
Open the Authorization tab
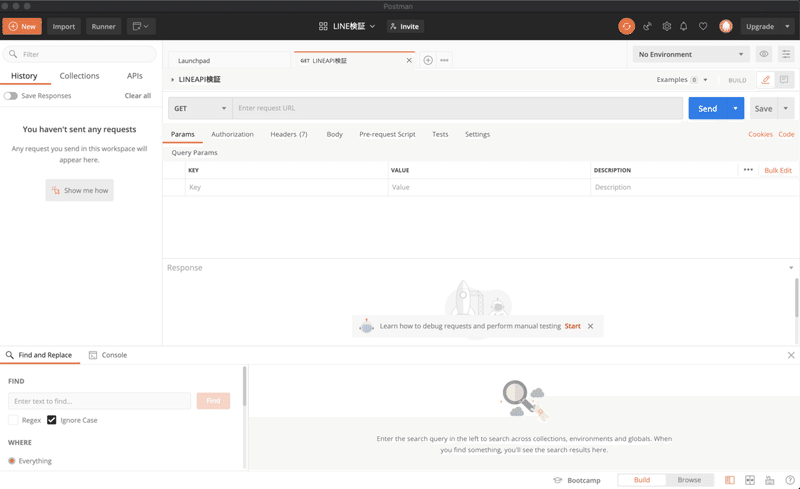(232, 134)
